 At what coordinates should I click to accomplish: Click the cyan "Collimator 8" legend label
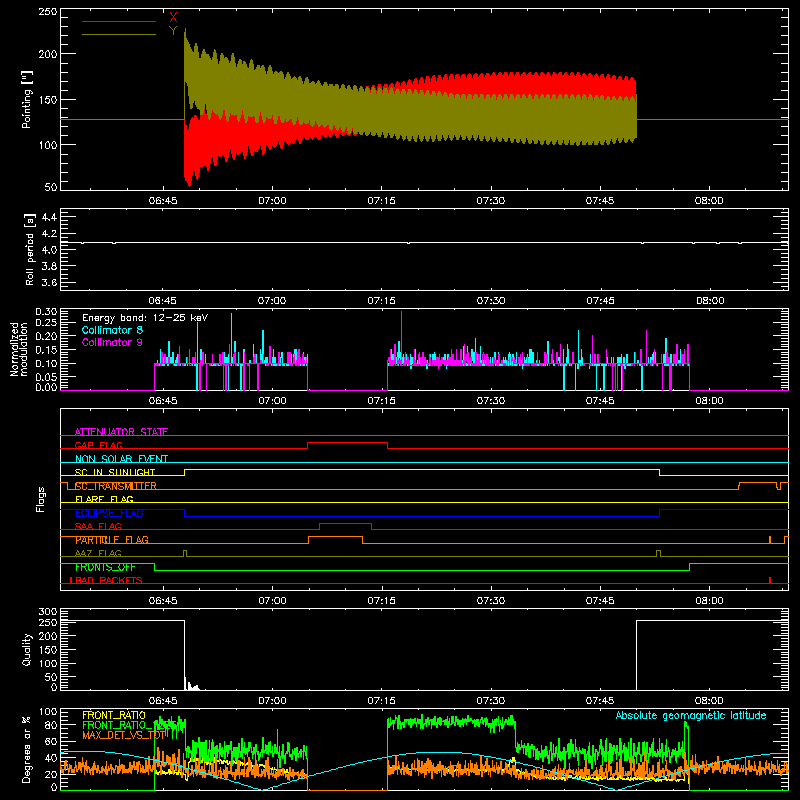pos(112,330)
